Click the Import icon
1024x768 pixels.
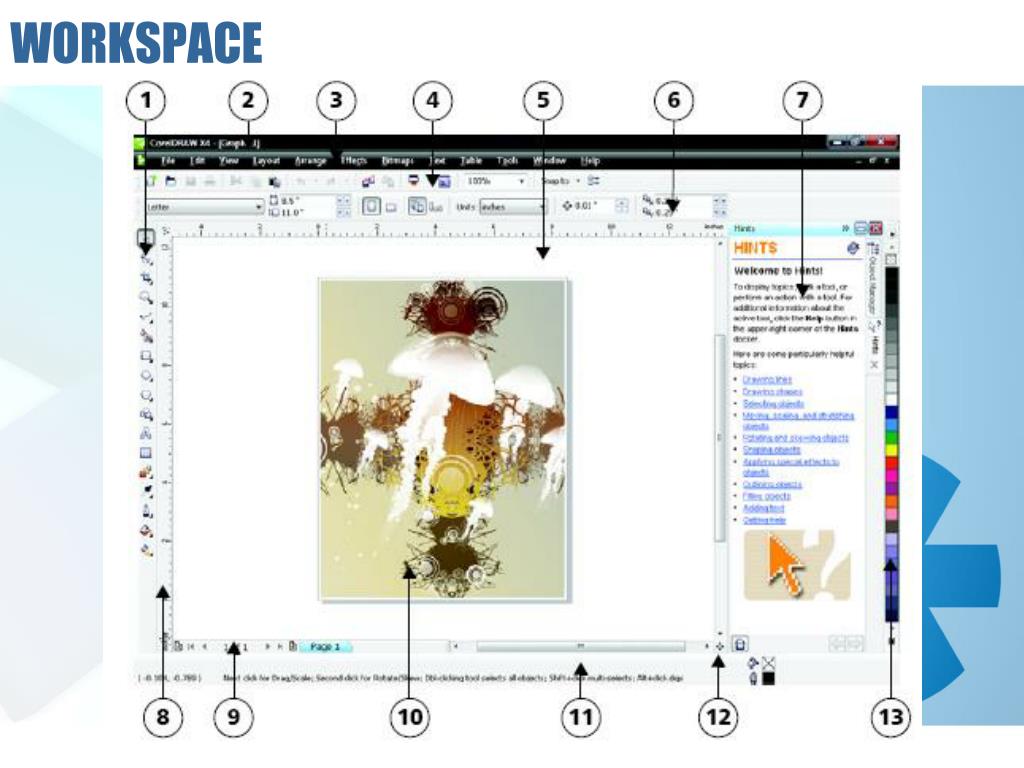pyautogui.click(x=368, y=181)
